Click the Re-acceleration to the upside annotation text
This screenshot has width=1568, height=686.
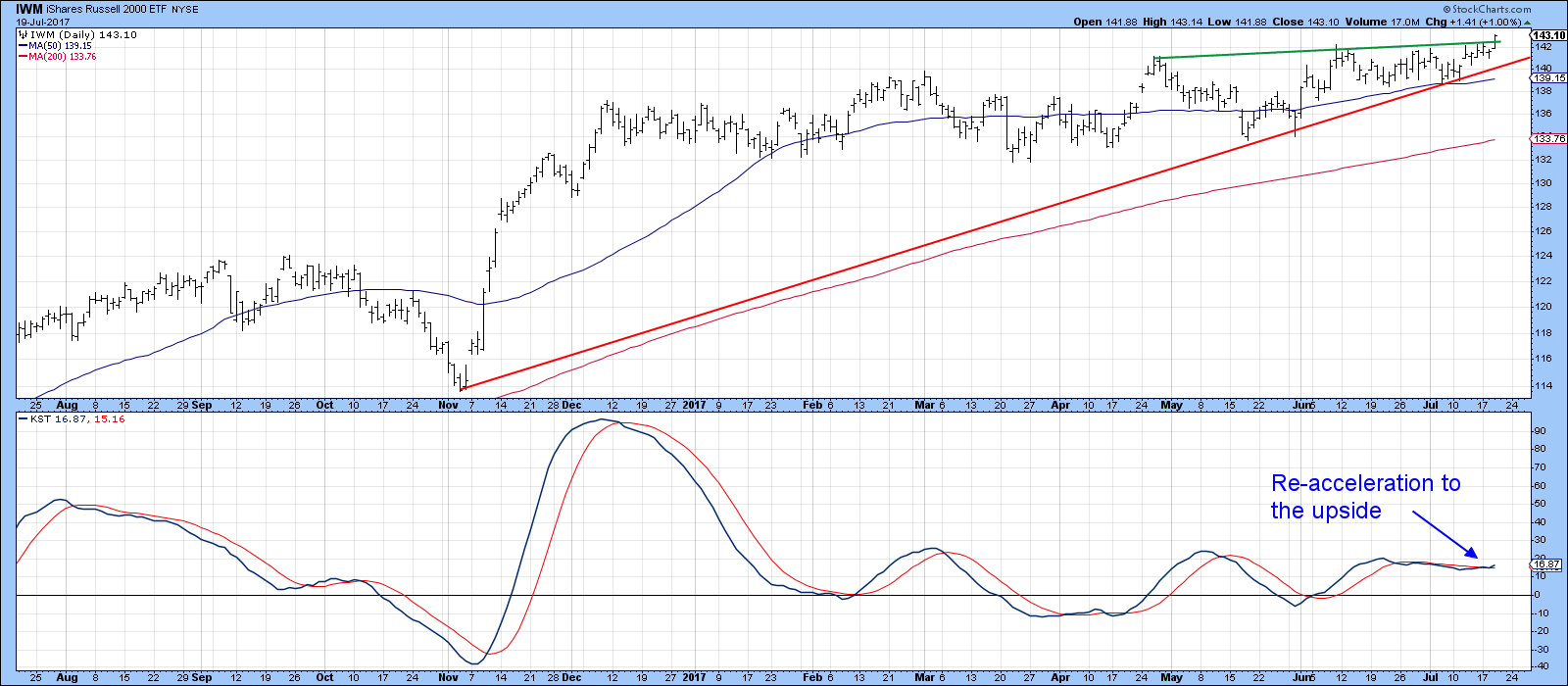point(1365,497)
